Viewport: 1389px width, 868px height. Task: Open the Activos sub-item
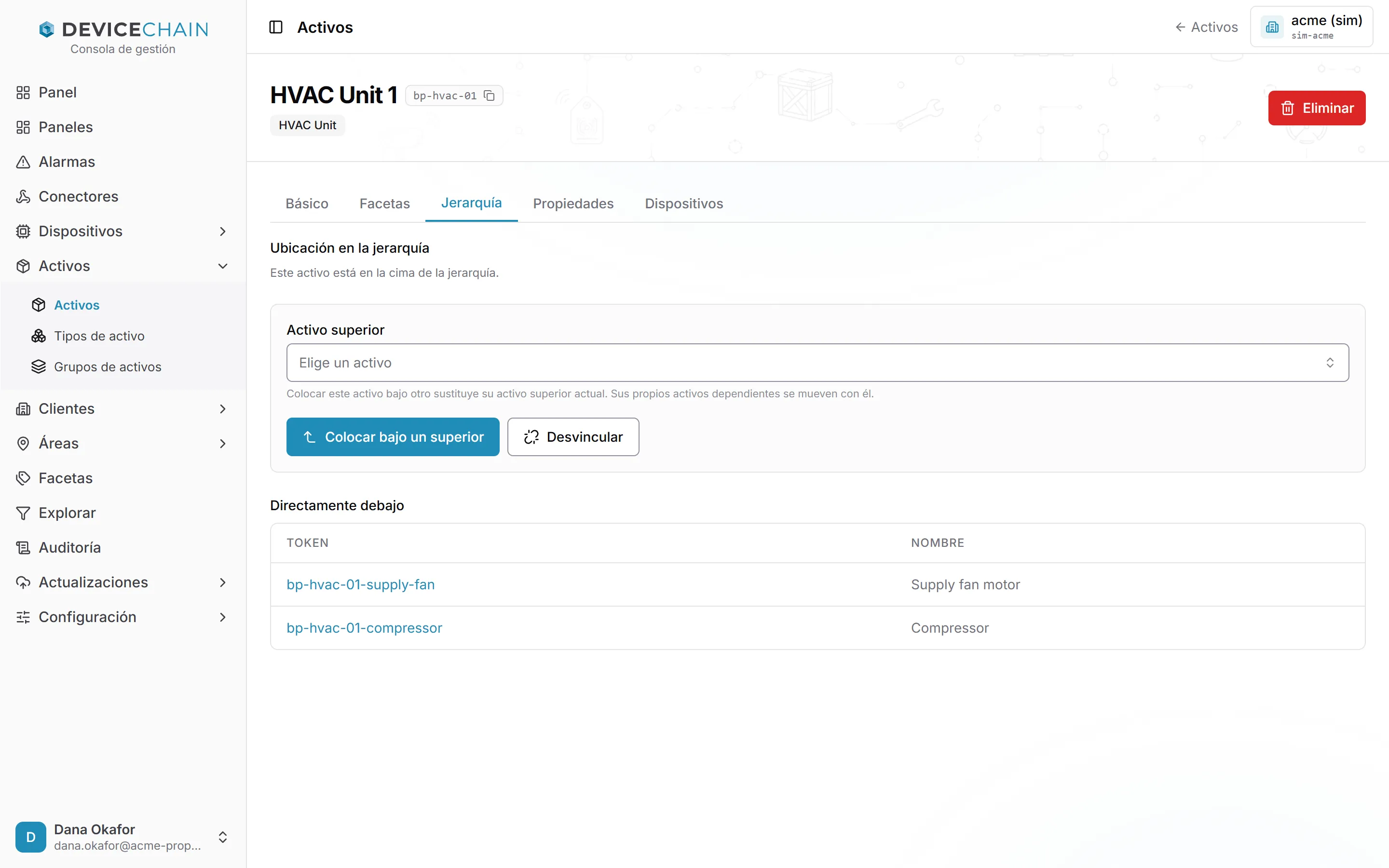pos(76,305)
